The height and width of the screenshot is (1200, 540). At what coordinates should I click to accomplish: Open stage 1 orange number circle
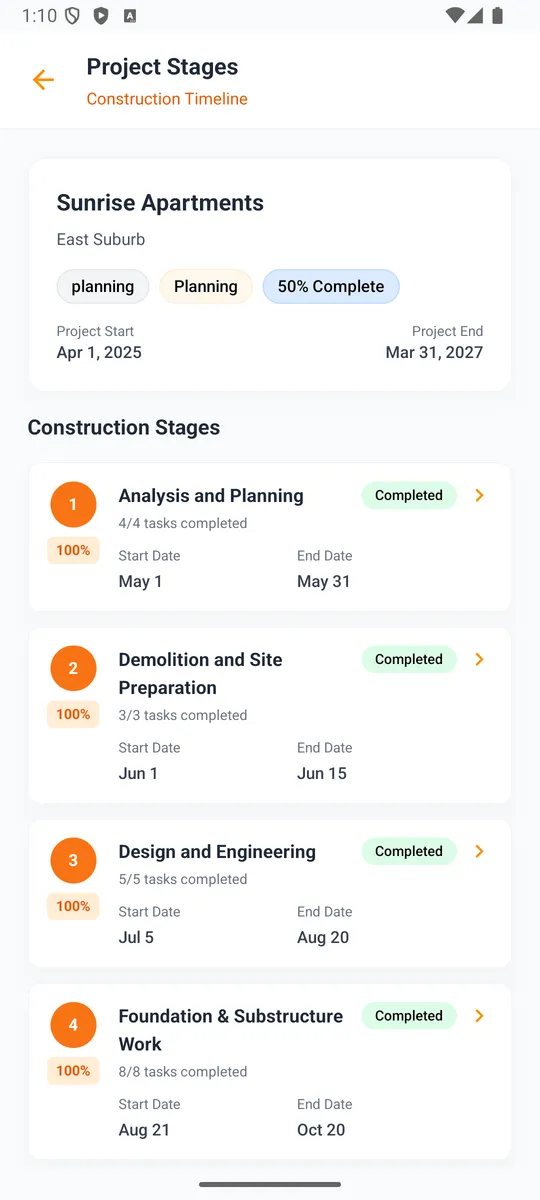73,505
